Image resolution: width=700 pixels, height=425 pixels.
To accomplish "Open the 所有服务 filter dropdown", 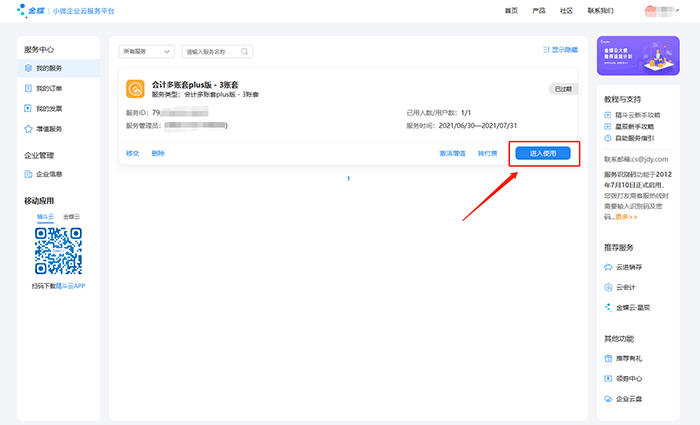I will (x=146, y=51).
